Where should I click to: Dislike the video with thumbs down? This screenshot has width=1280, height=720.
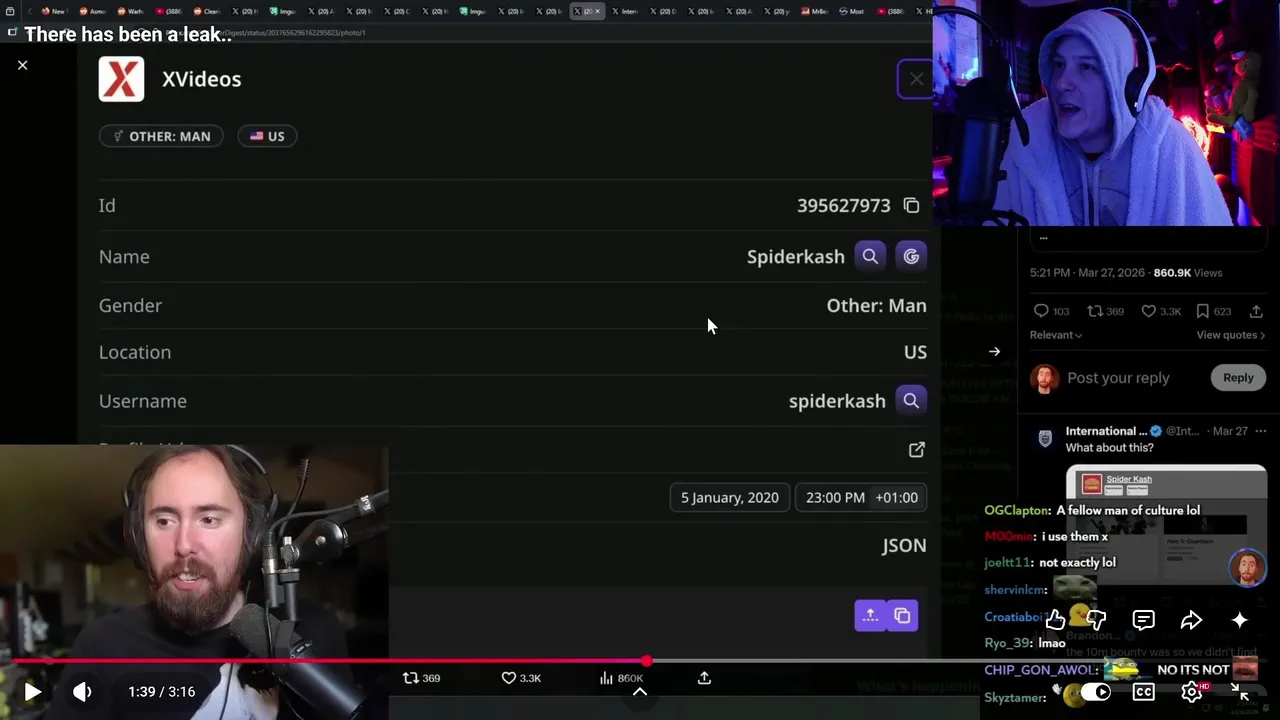(1096, 621)
